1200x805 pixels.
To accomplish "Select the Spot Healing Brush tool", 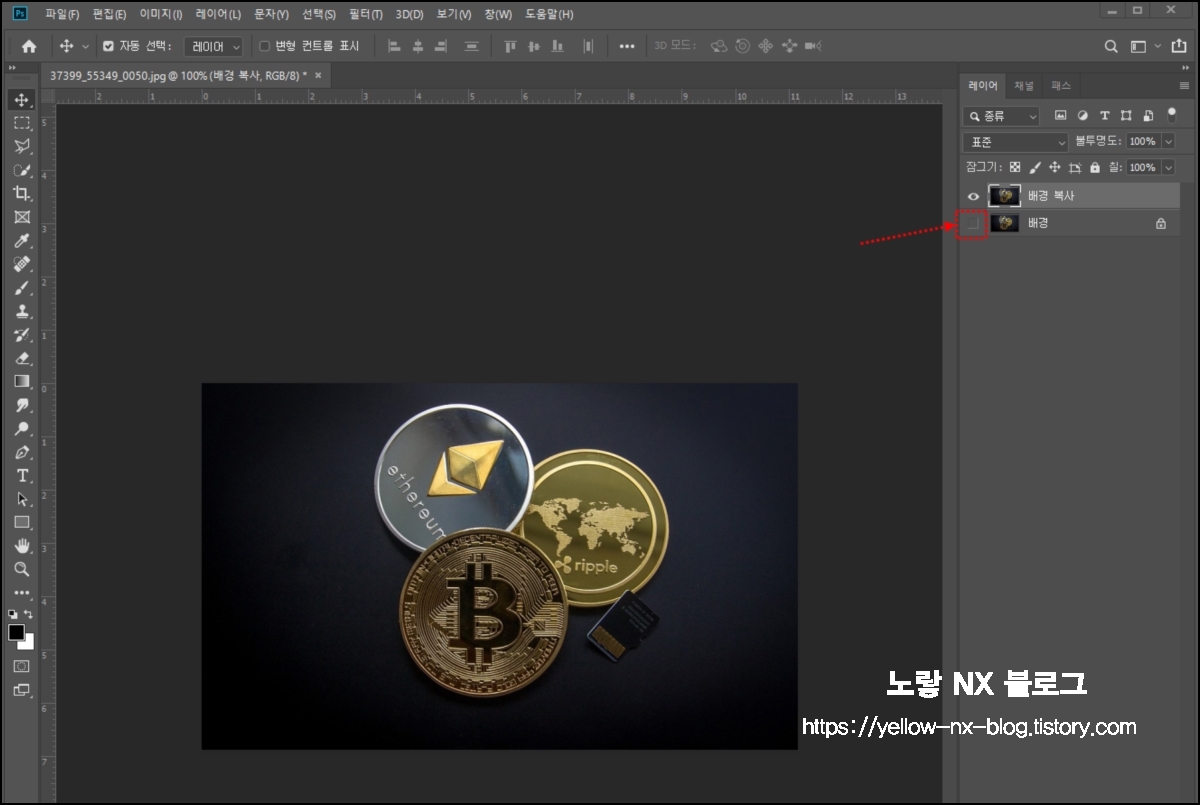I will click(22, 264).
